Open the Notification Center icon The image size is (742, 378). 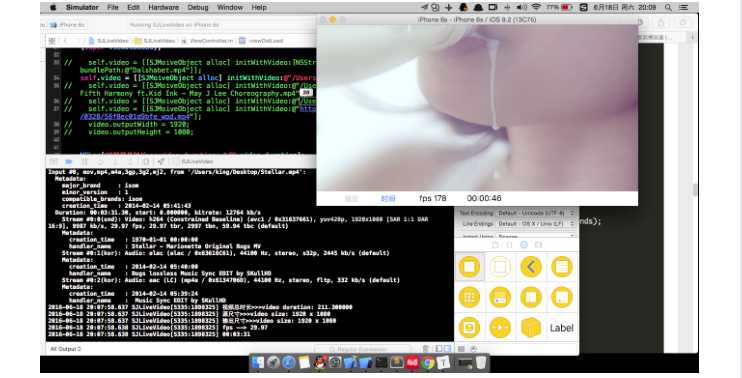coord(683,8)
